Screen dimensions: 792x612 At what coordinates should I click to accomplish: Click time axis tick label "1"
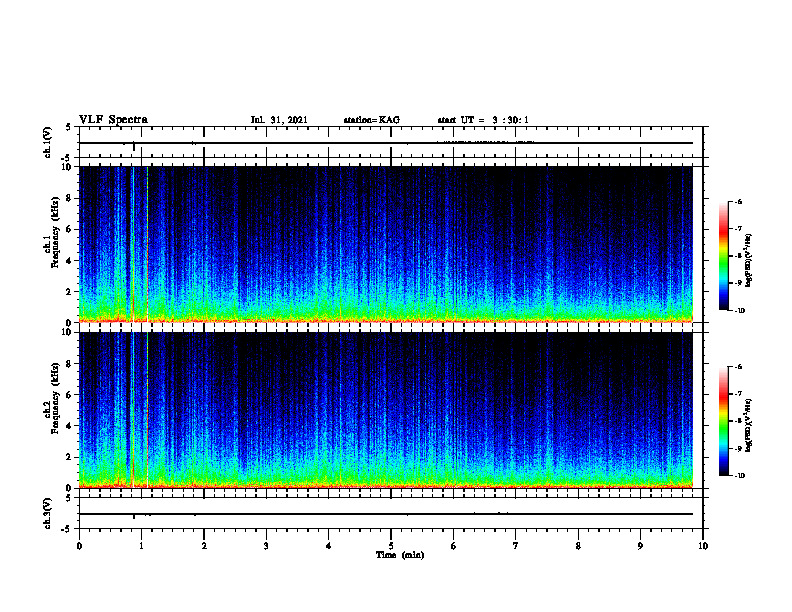(141, 546)
